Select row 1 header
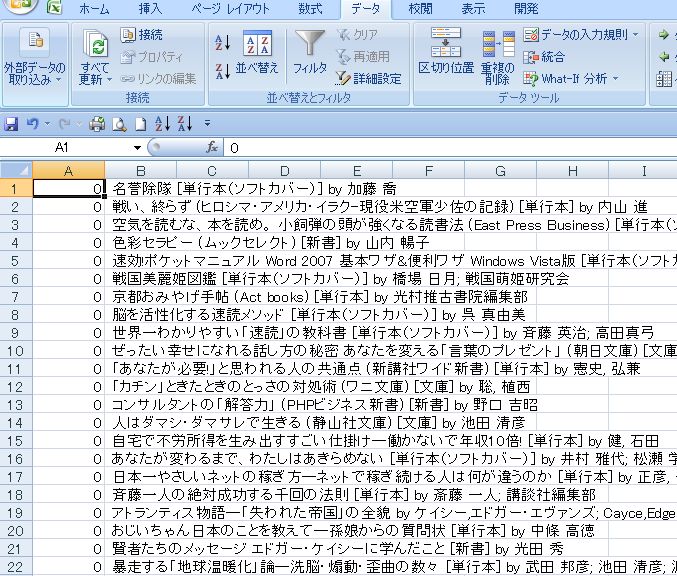The height and width of the screenshot is (576, 677). 16,189
